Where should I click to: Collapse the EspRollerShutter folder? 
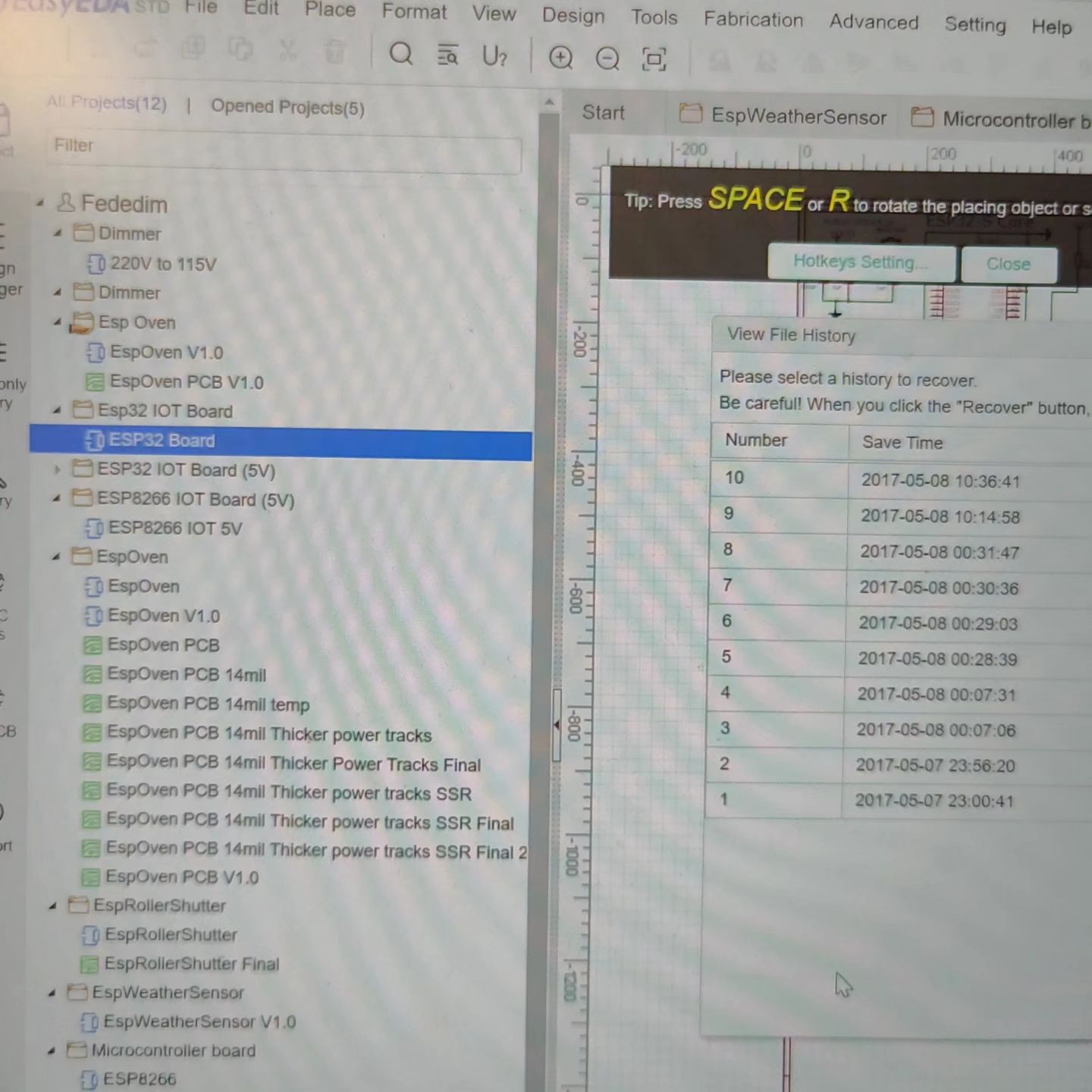coord(53,905)
